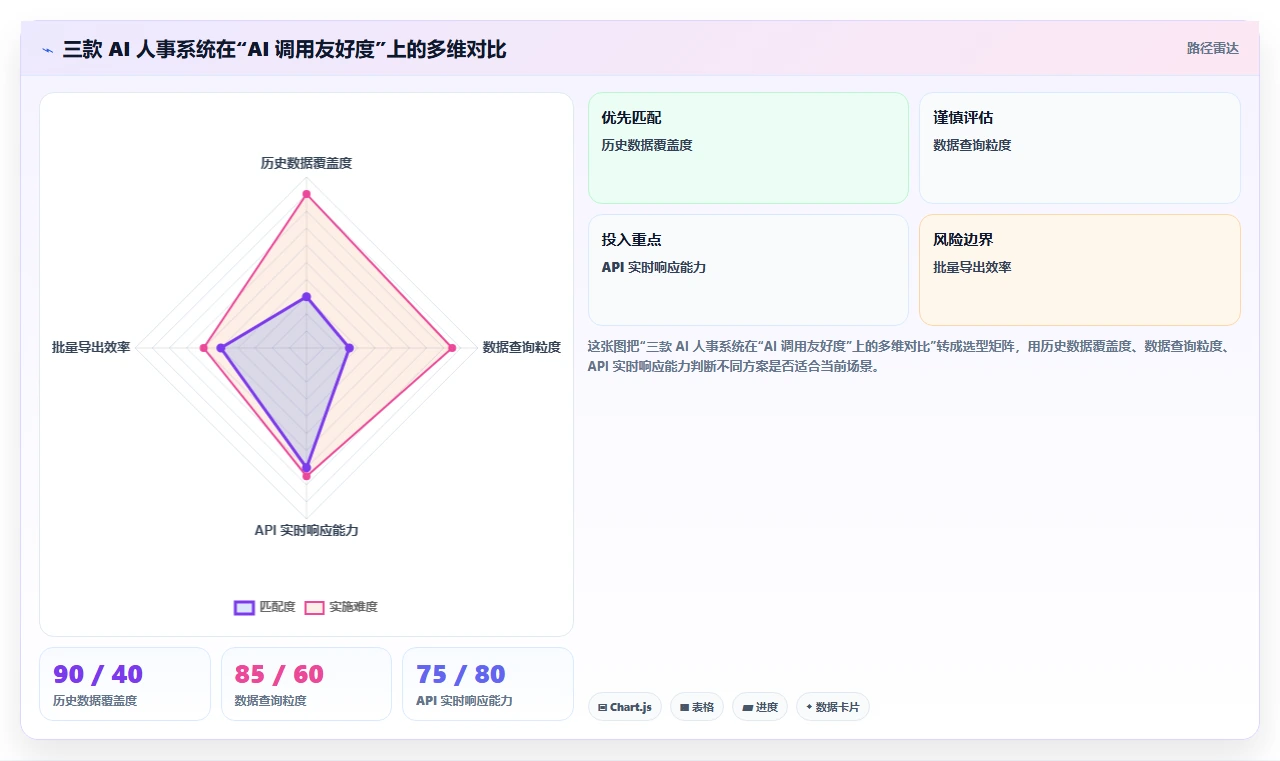Click the 数据查询粒度 caption under 85 / 60
Screen dimensions: 1280x761
(x=270, y=701)
